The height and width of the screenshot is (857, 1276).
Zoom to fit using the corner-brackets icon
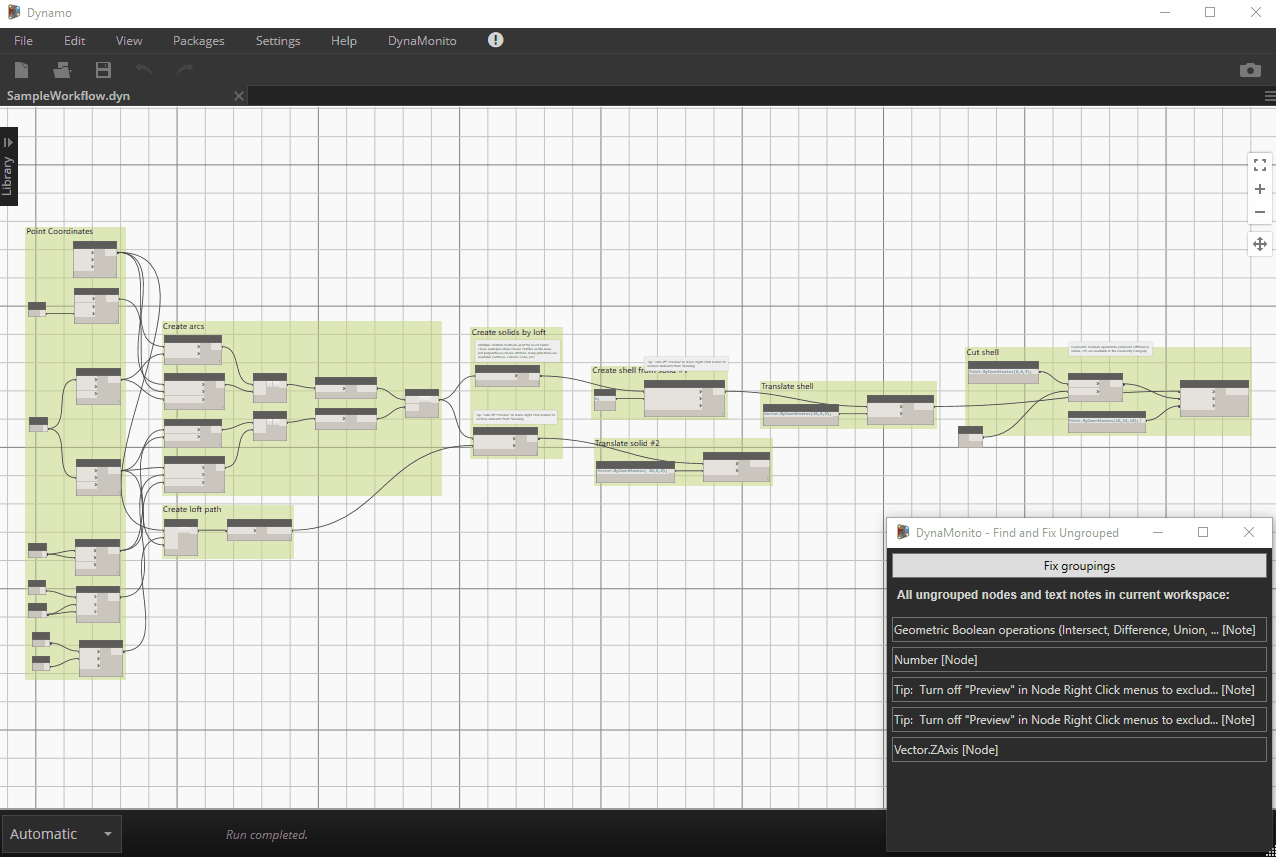1260,165
